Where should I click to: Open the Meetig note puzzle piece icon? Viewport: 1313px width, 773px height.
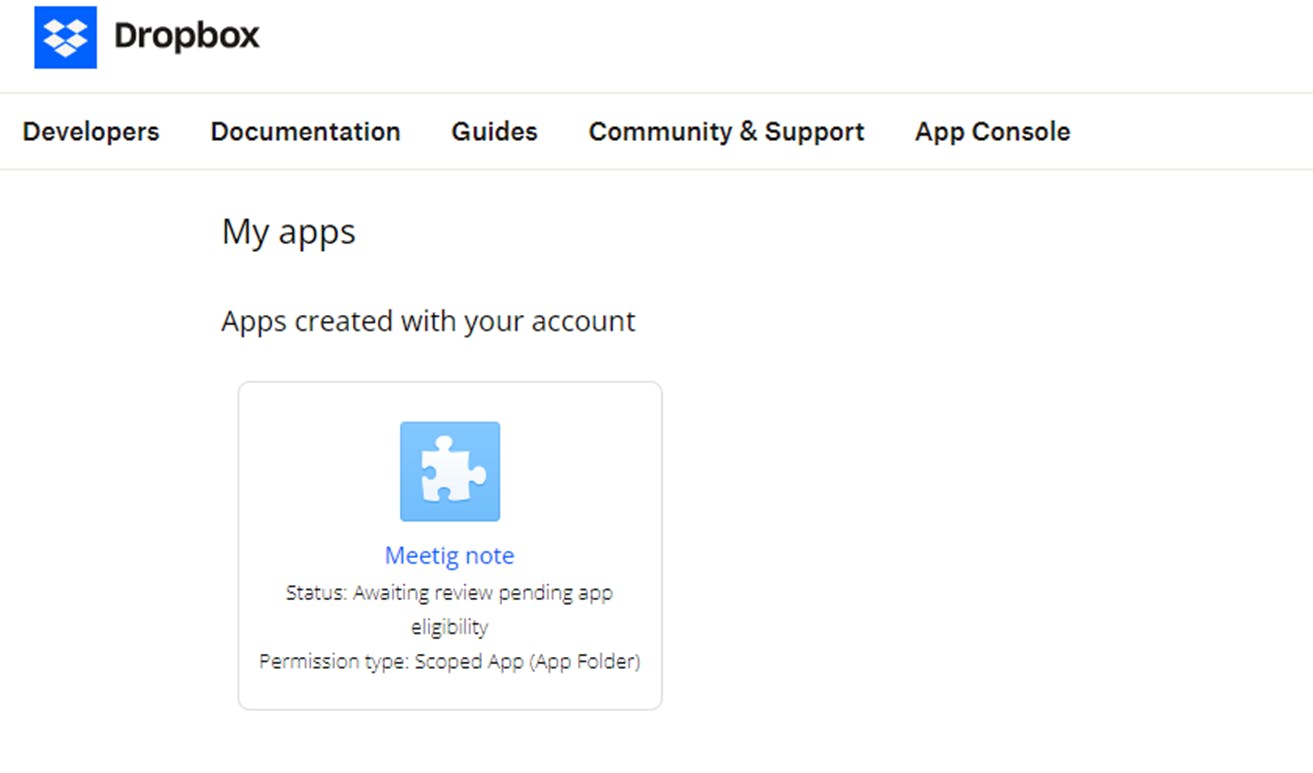[450, 471]
